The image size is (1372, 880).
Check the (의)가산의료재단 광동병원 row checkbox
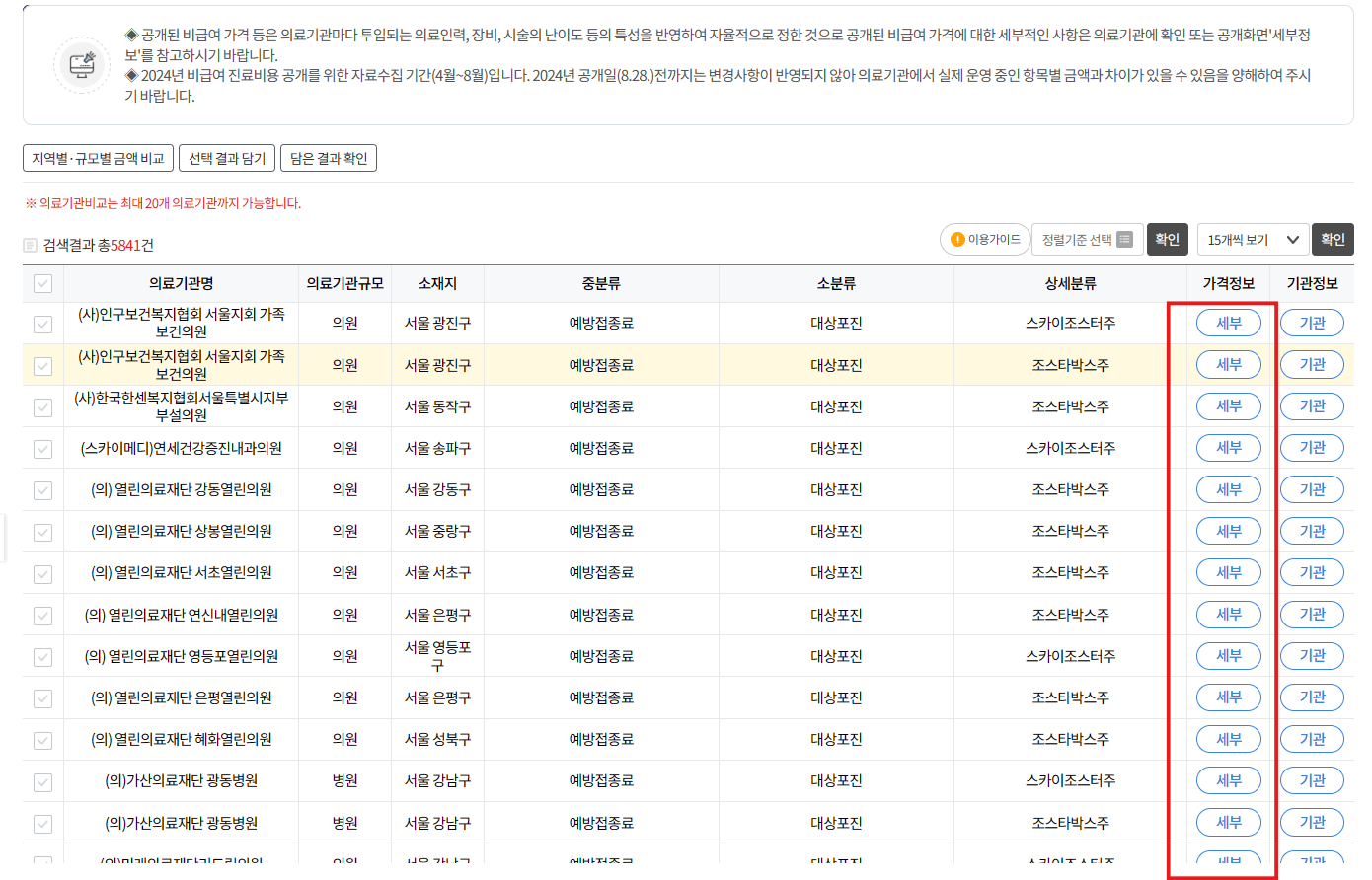coord(41,780)
